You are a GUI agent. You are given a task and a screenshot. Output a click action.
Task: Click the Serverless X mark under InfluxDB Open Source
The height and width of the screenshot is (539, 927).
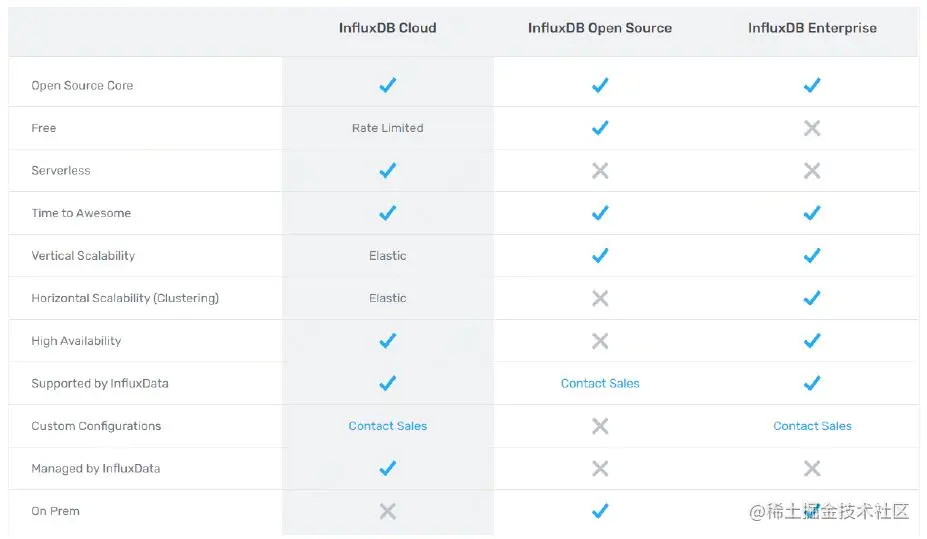pos(600,171)
